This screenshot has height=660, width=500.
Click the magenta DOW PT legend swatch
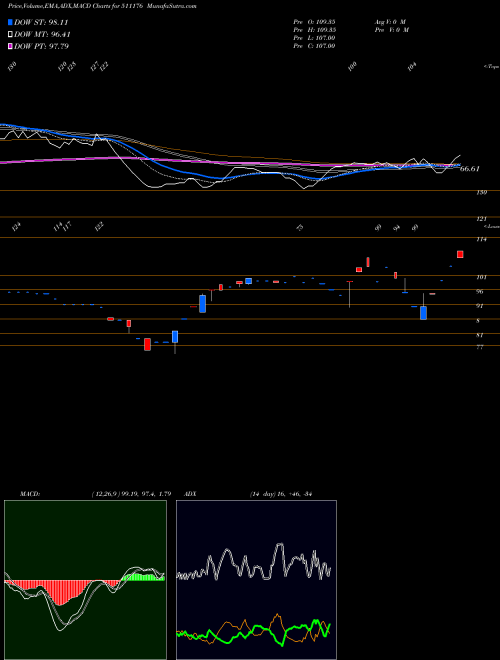point(10,46)
